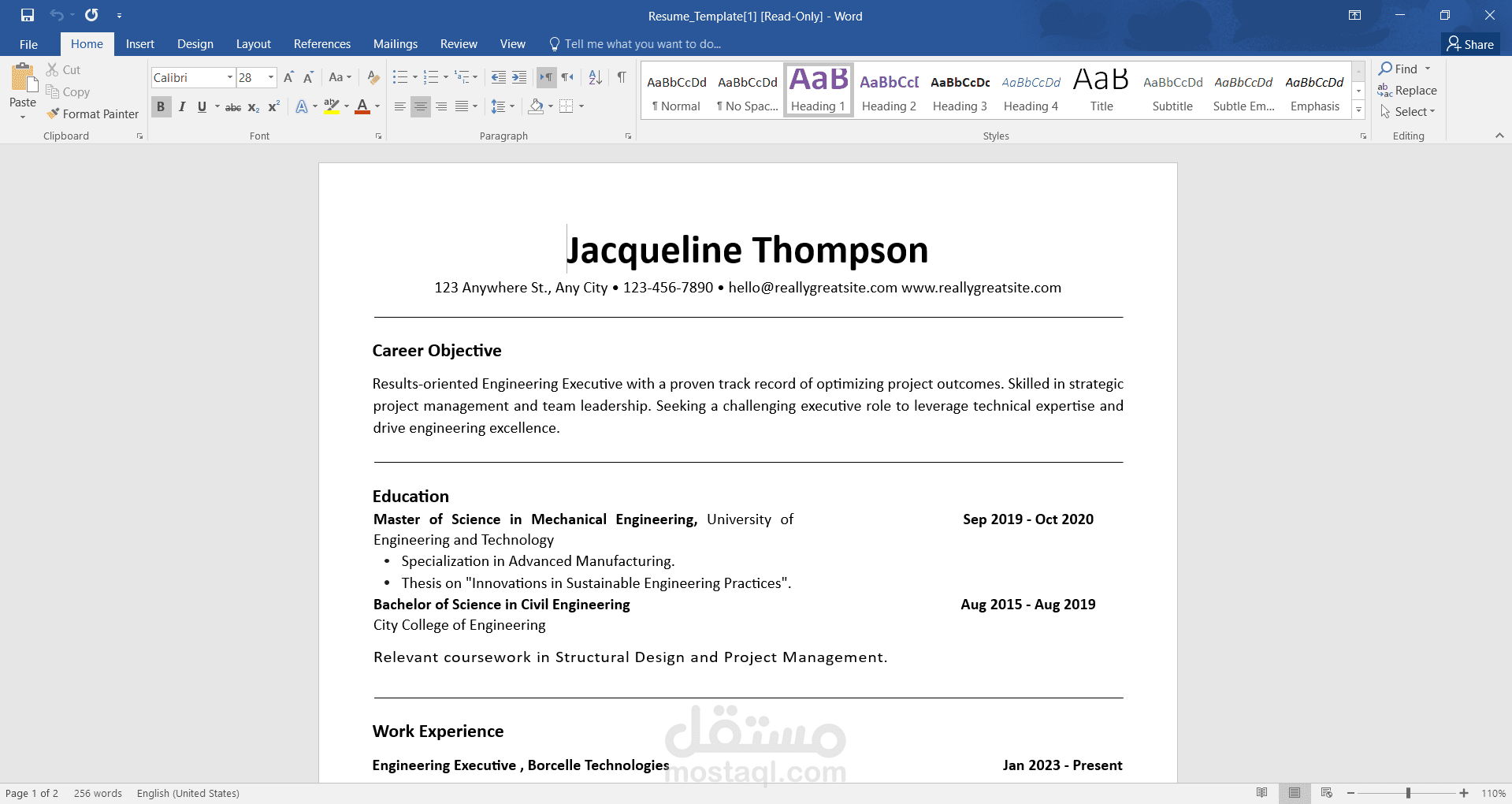Click the zoom in plus button

(x=1464, y=793)
